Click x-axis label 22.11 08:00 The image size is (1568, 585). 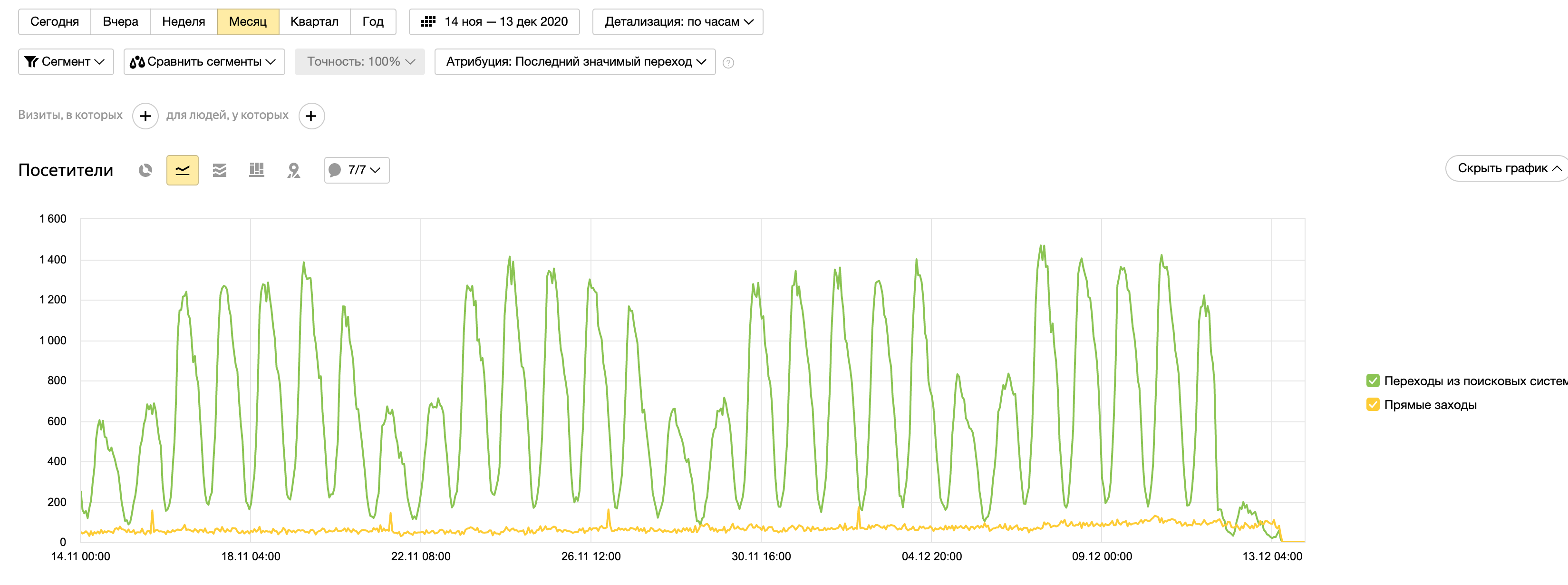421,557
